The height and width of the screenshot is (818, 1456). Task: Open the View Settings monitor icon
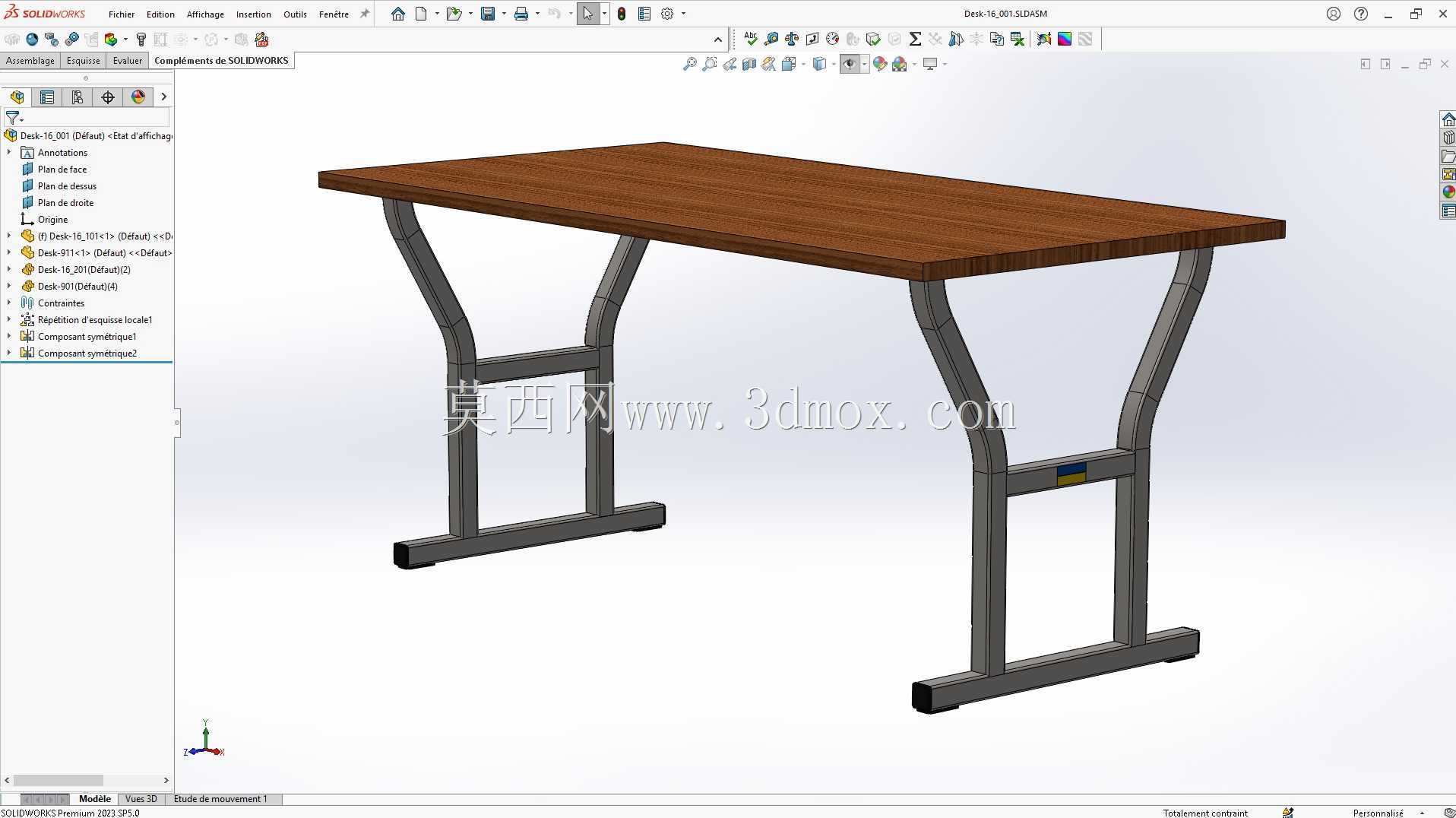pos(930,64)
